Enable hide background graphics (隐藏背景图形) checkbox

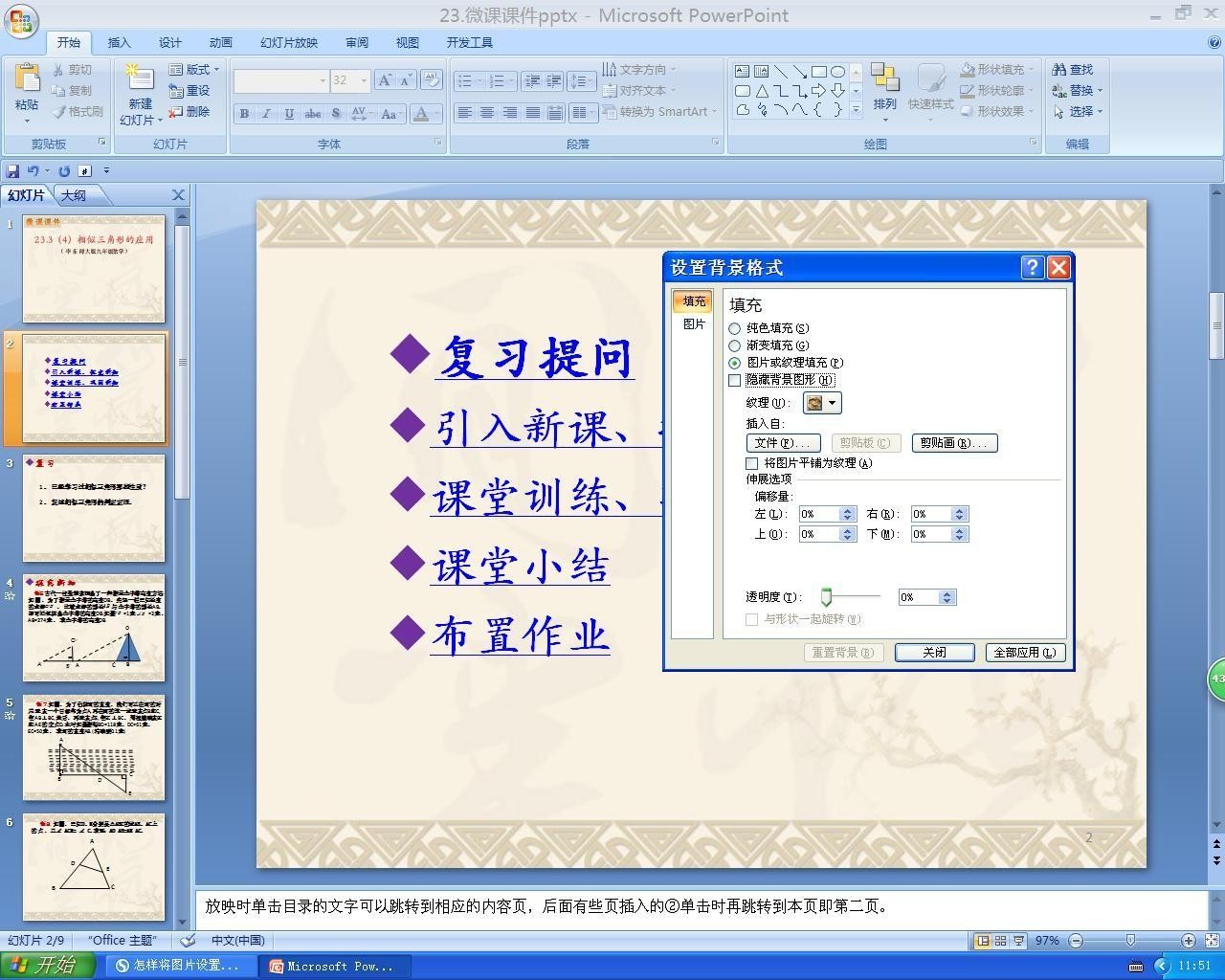point(734,380)
